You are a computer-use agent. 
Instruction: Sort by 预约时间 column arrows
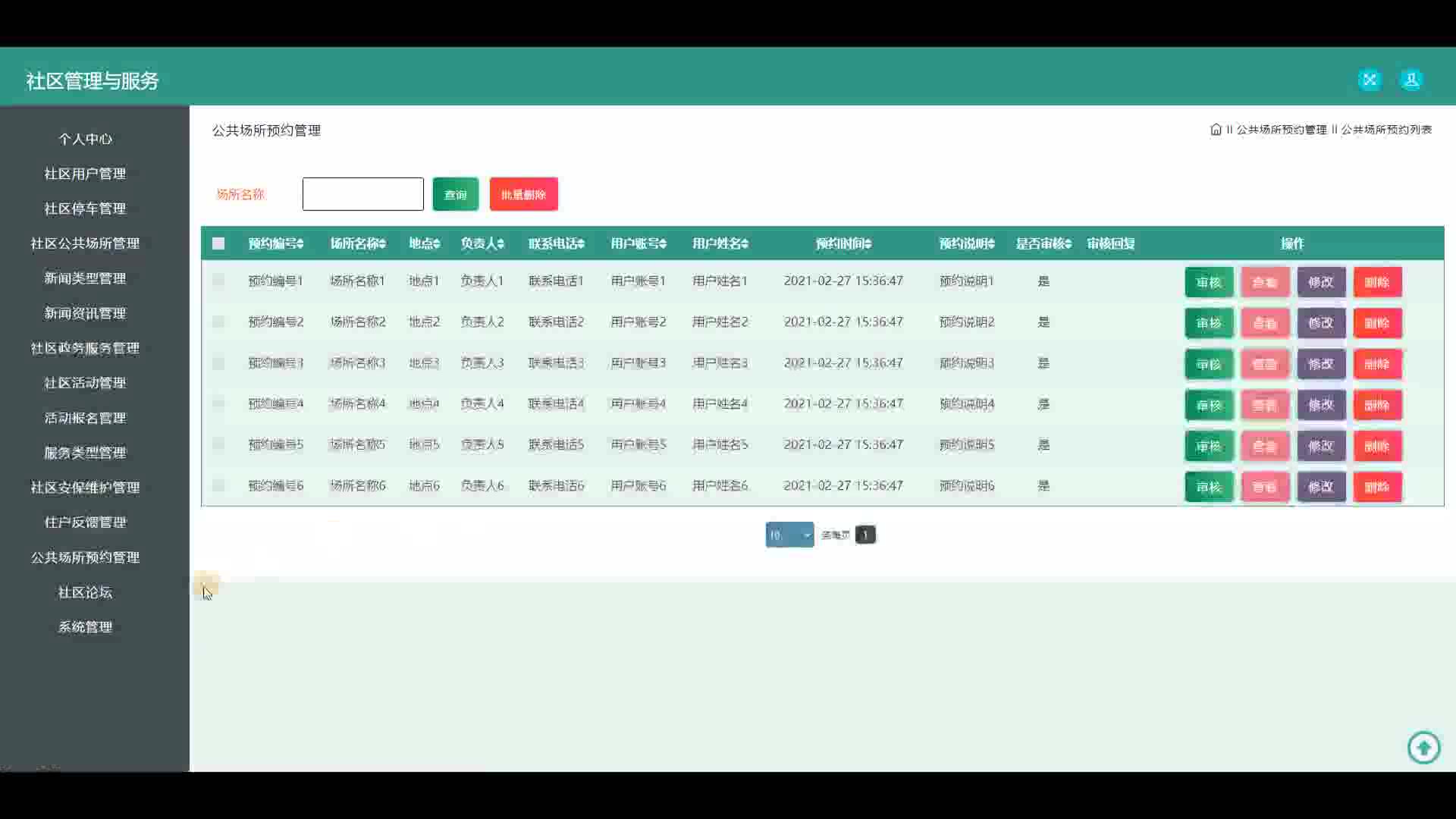868,243
